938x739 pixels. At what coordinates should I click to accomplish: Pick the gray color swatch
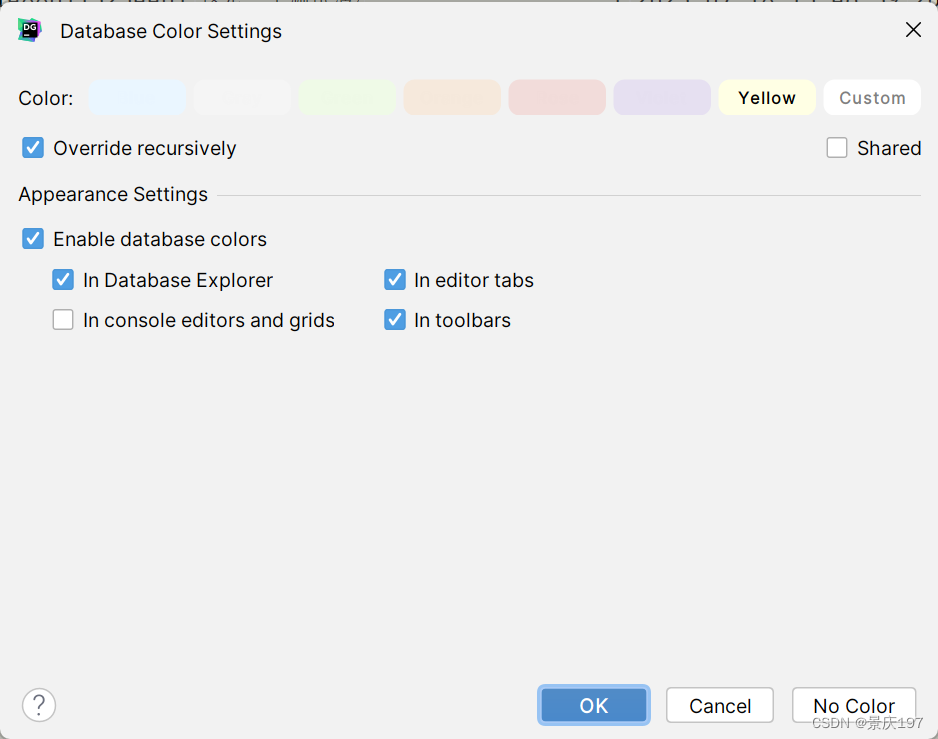[x=243, y=98]
